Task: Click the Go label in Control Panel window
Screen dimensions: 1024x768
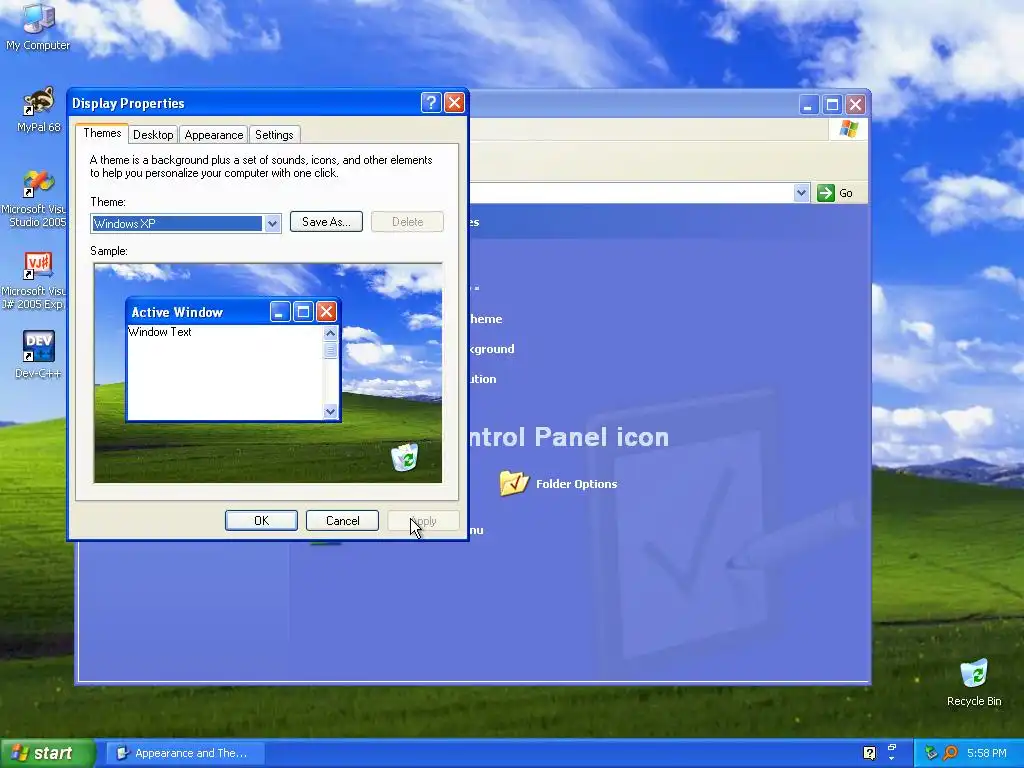Action: (846, 193)
